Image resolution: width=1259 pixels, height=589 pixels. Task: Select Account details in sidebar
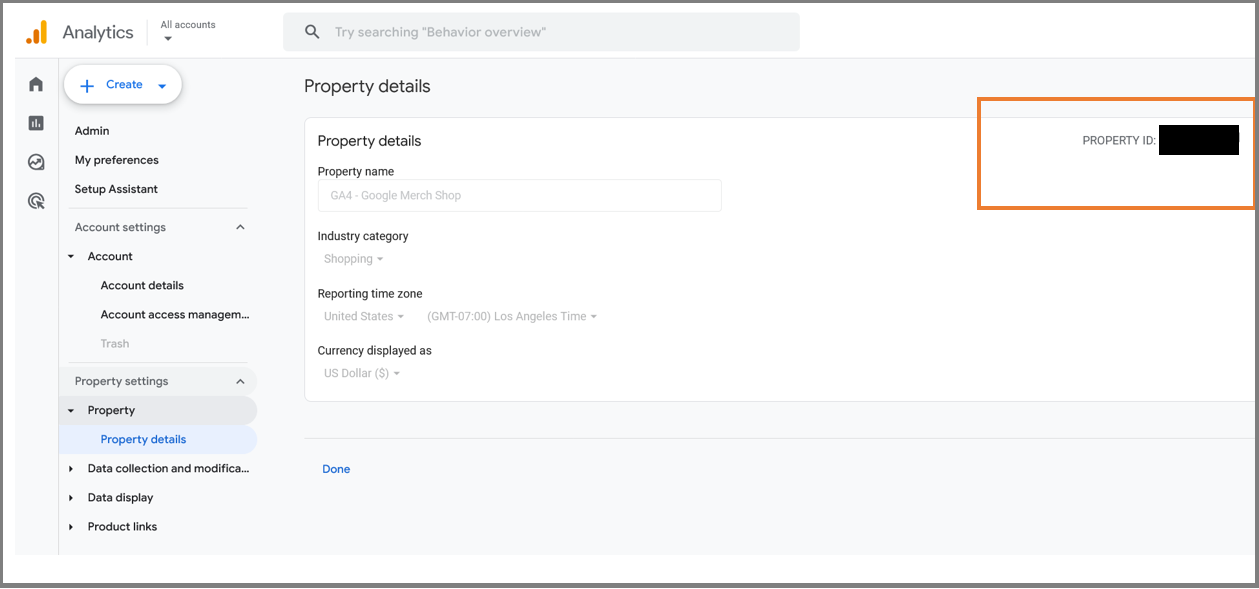[x=142, y=285]
